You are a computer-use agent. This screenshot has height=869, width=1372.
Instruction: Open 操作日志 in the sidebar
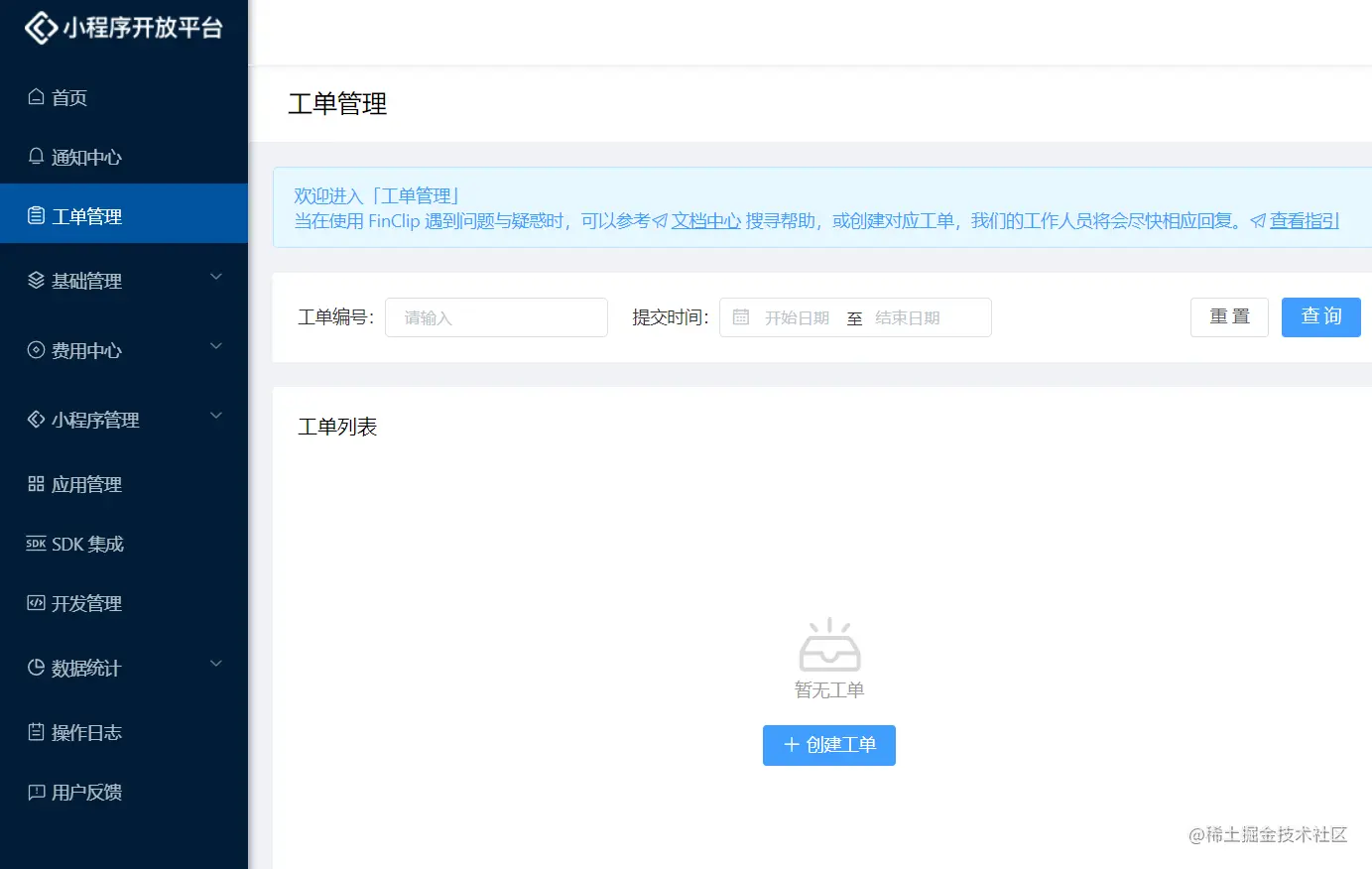click(x=124, y=732)
